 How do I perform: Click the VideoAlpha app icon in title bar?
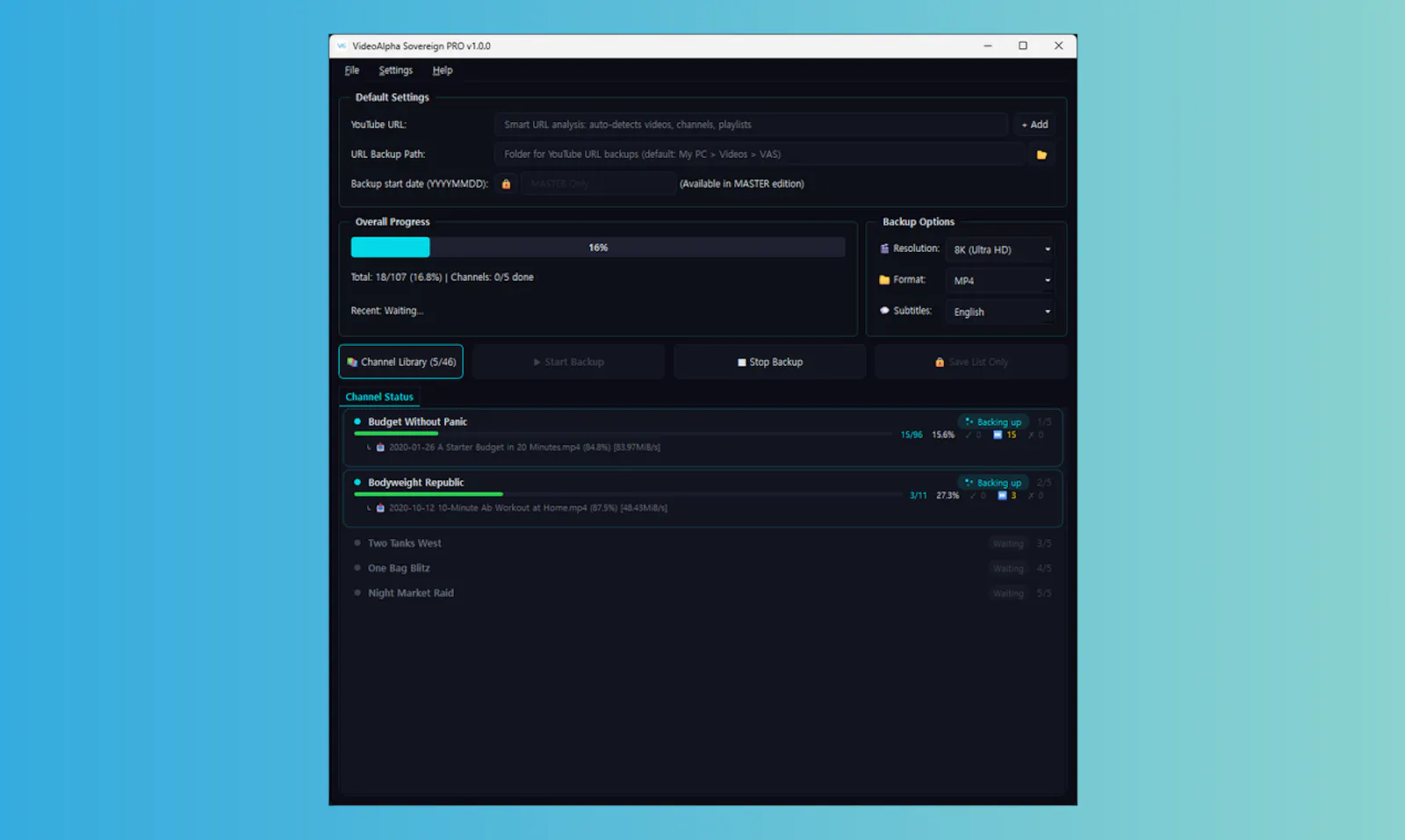pyautogui.click(x=342, y=46)
